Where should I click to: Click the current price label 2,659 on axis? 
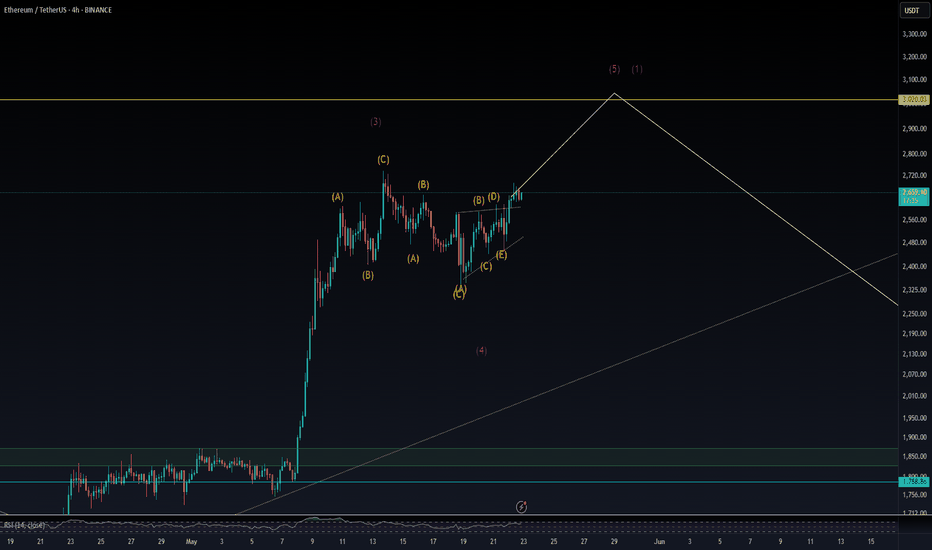914,196
